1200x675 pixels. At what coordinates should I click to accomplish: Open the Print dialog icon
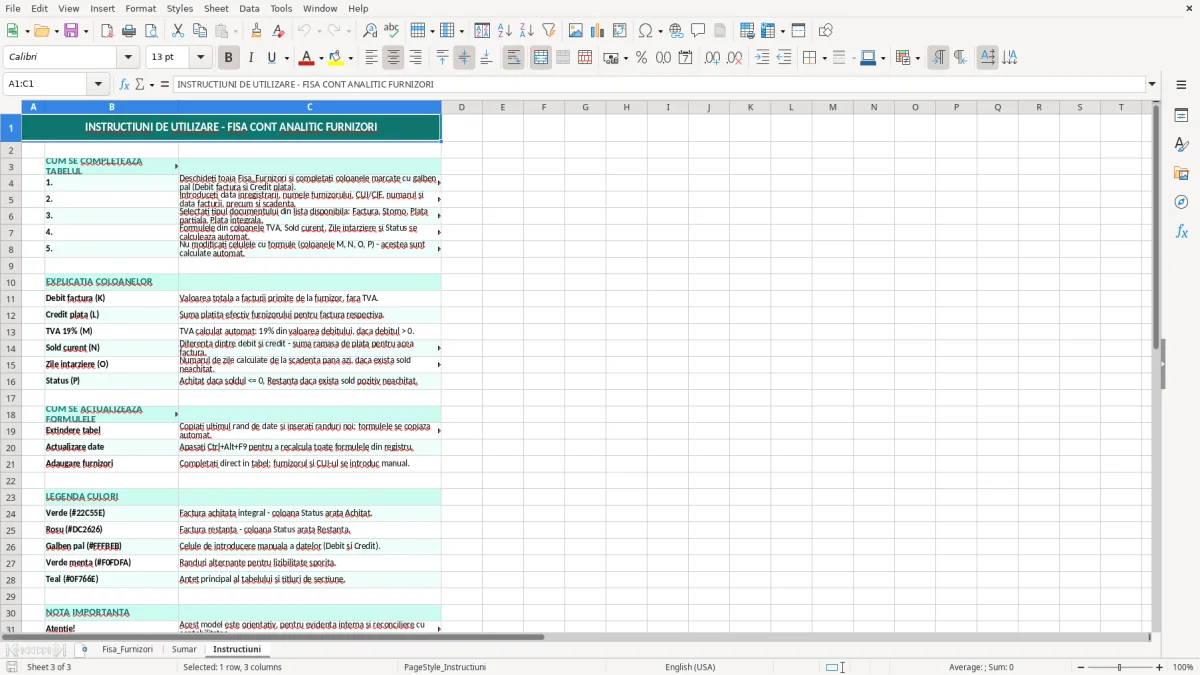point(129,31)
